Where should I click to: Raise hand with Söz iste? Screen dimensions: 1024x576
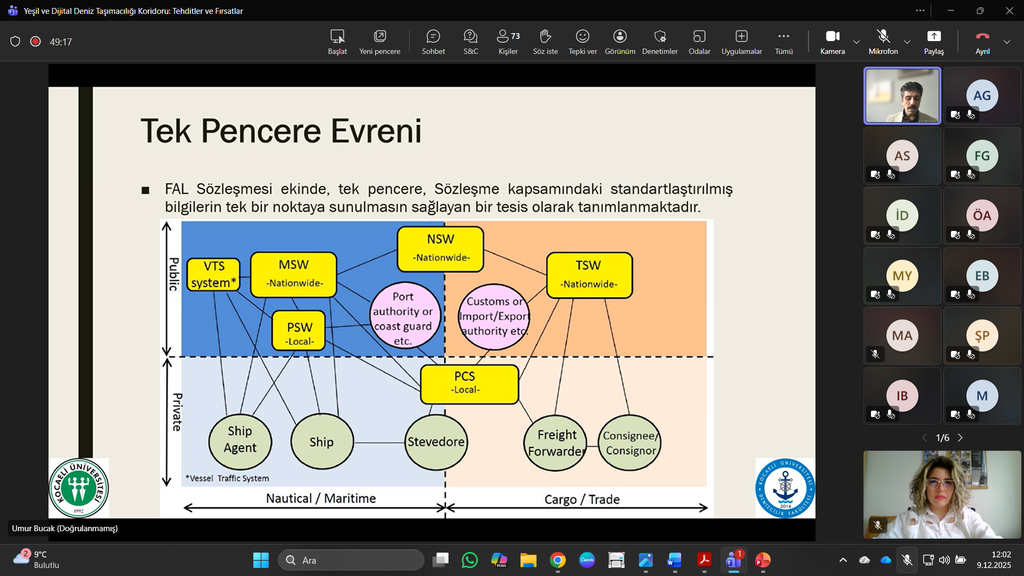(x=545, y=42)
